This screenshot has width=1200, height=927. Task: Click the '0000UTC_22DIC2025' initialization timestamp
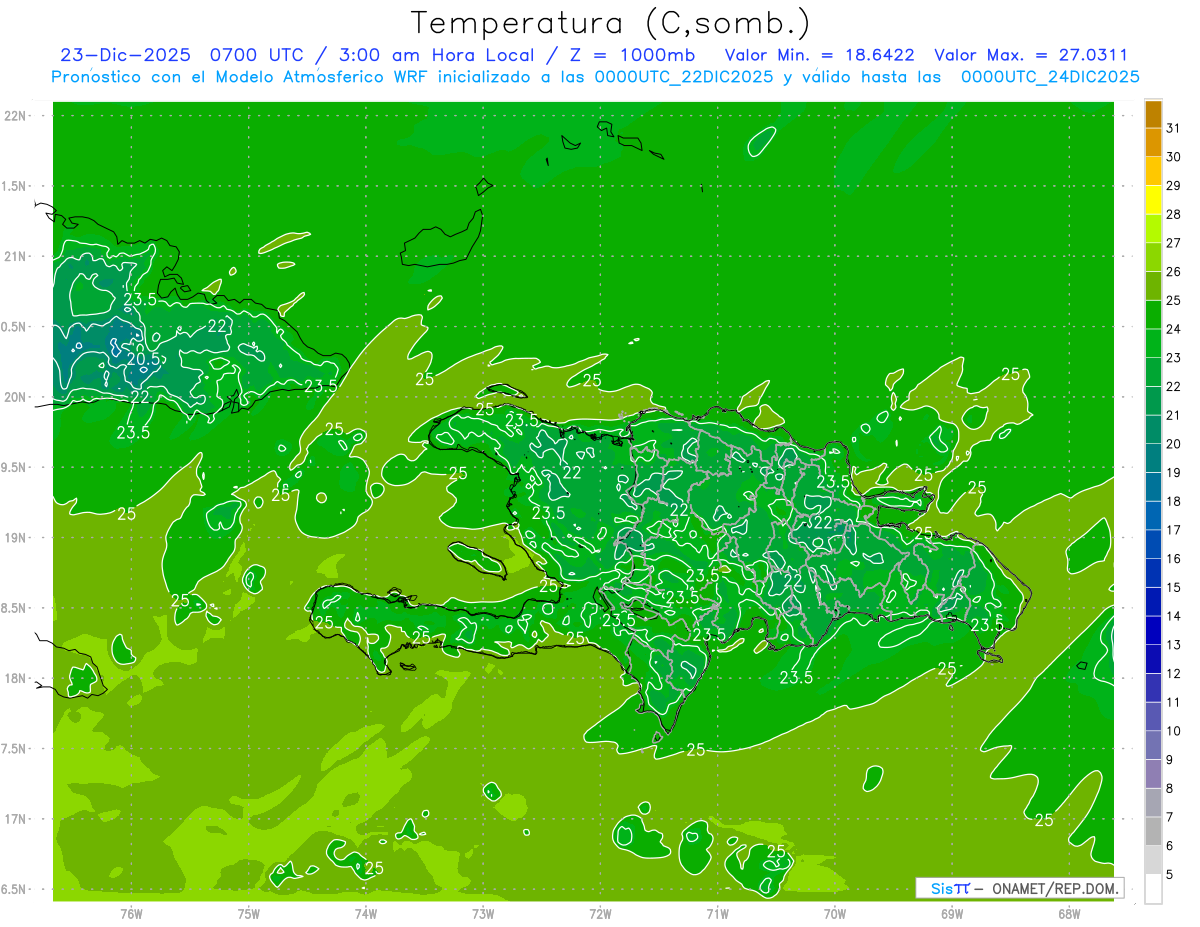[683, 77]
